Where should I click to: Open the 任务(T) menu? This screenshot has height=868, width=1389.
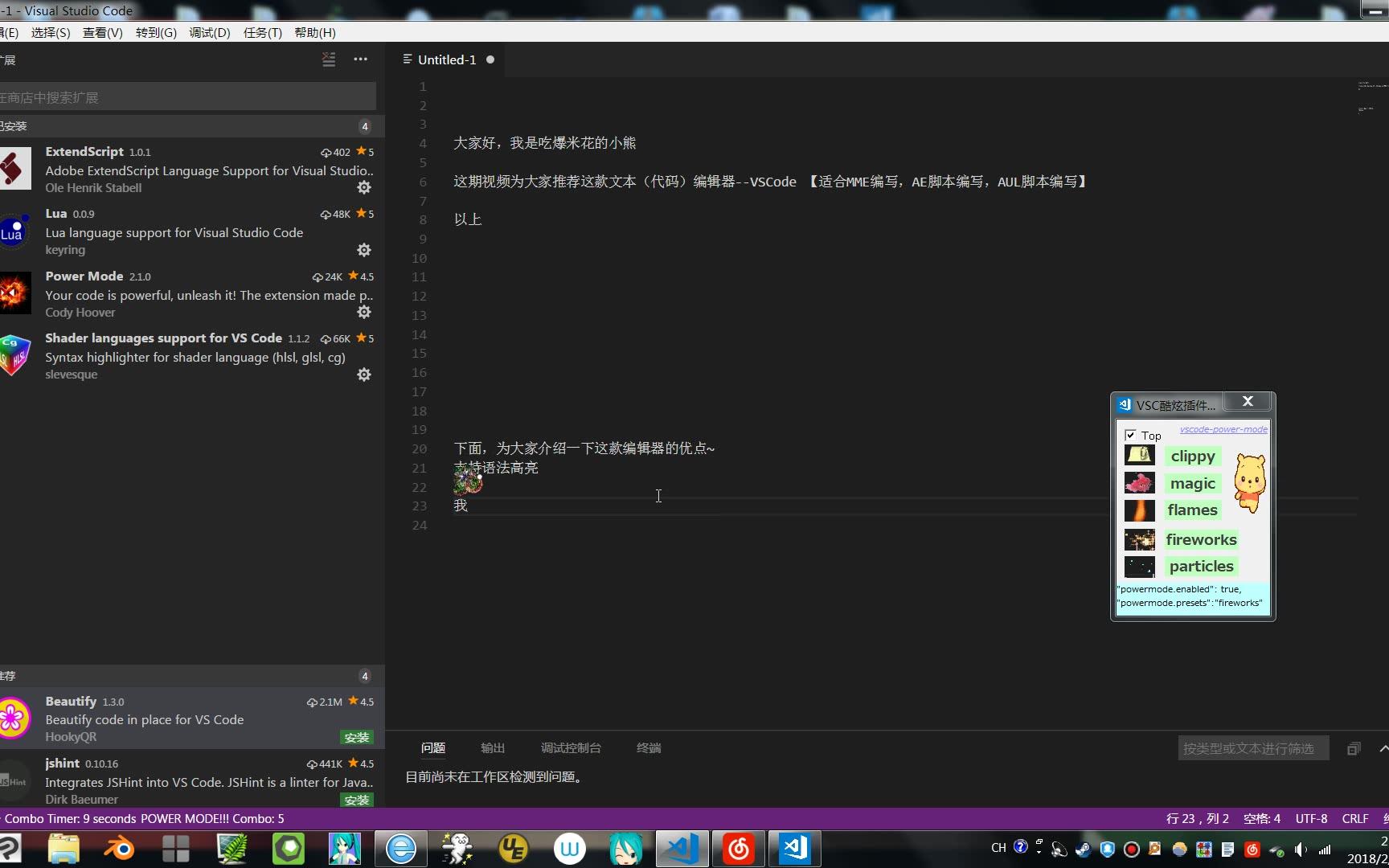[263, 32]
